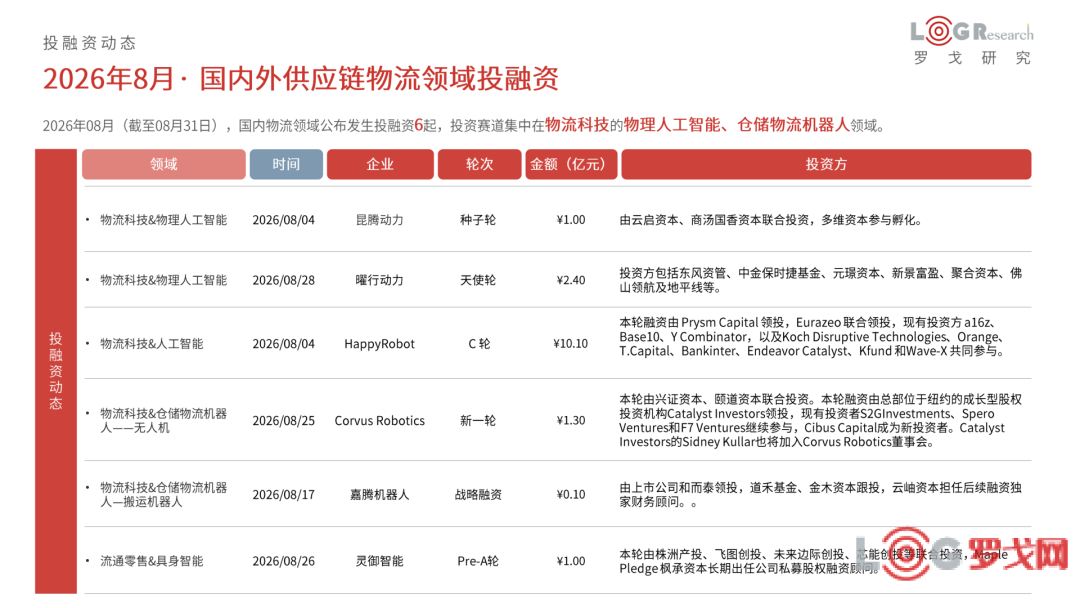Click the C轮 round cell
1080x608 pixels.
479,344
